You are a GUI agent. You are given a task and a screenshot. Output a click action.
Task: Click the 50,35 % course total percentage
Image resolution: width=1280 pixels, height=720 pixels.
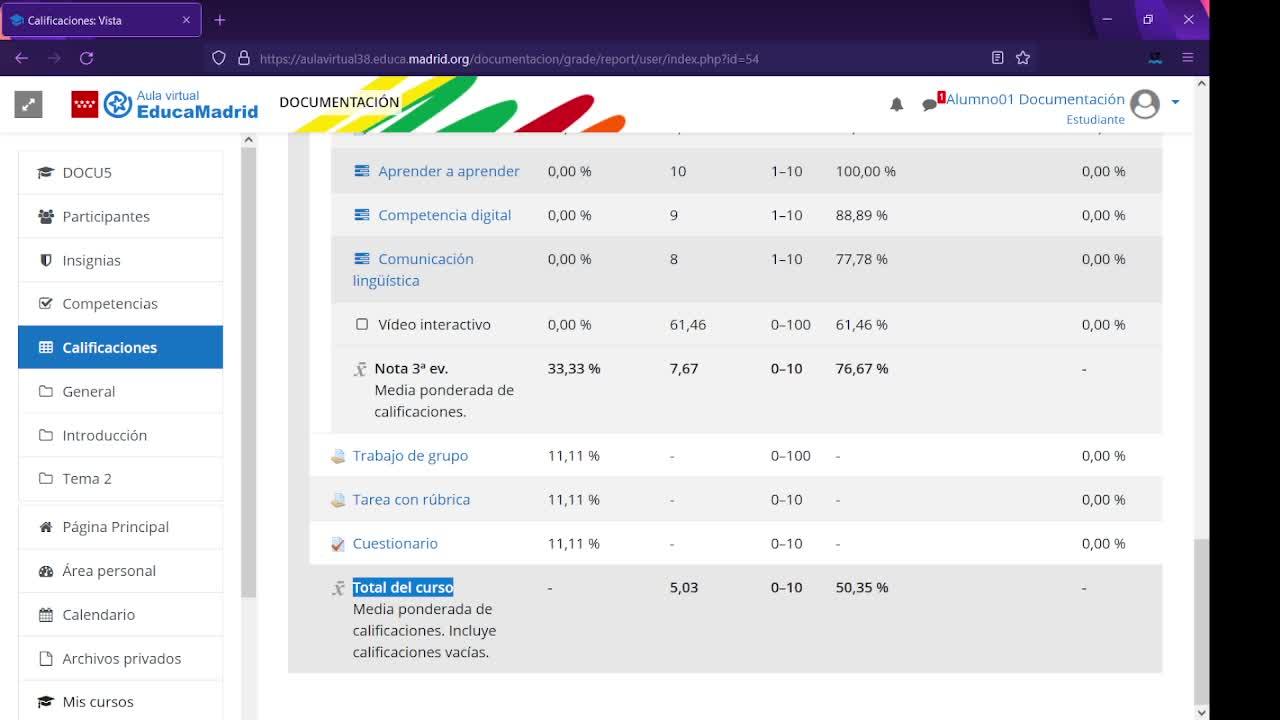coord(862,588)
